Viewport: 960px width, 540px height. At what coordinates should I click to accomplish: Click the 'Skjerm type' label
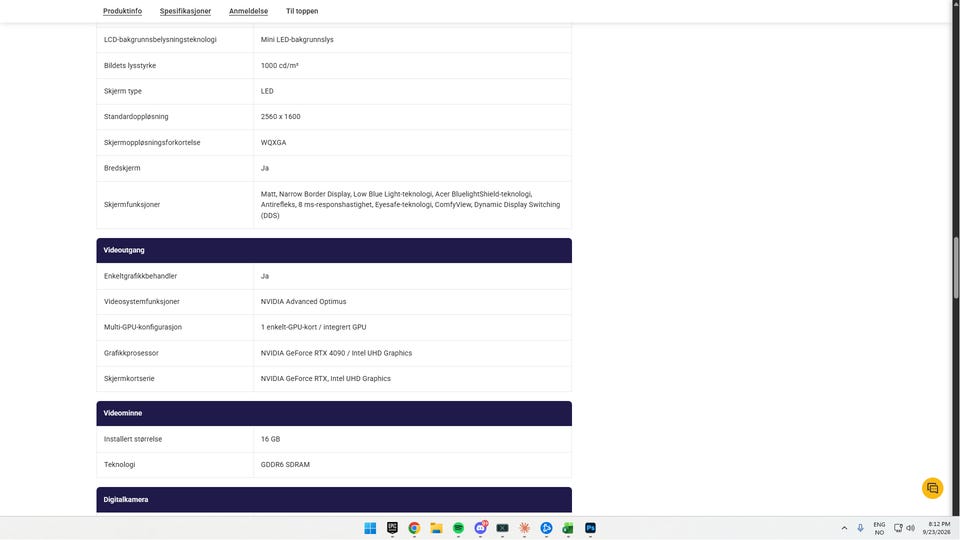122,91
